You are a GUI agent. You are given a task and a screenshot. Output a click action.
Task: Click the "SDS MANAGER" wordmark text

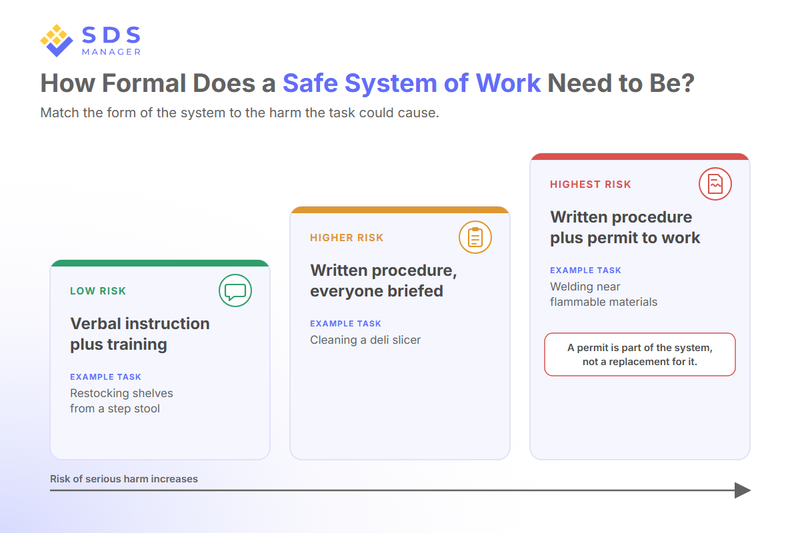111,41
